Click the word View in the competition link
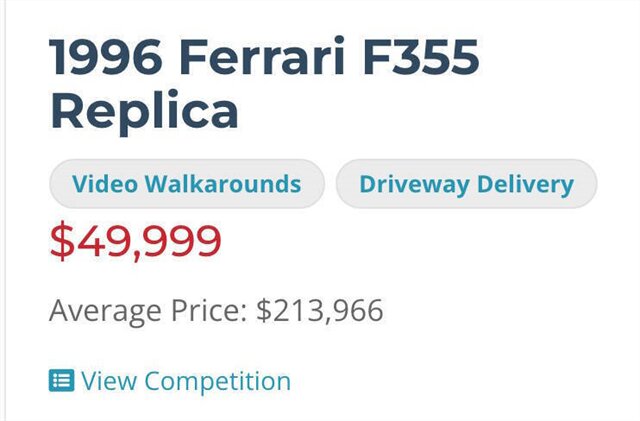The width and height of the screenshot is (640, 421). (109, 381)
